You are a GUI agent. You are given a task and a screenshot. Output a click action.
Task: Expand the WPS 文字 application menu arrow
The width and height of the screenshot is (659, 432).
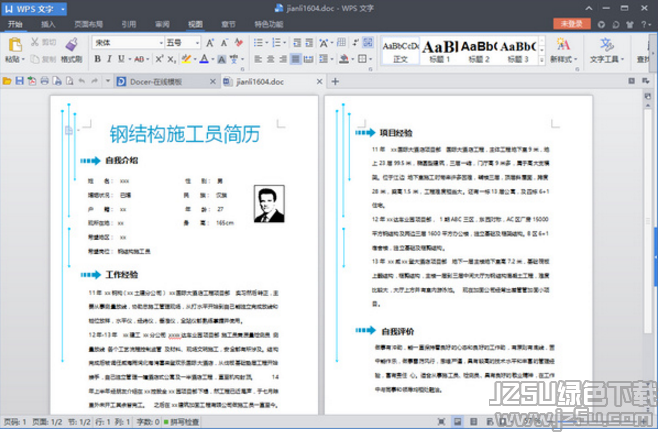click(x=63, y=9)
